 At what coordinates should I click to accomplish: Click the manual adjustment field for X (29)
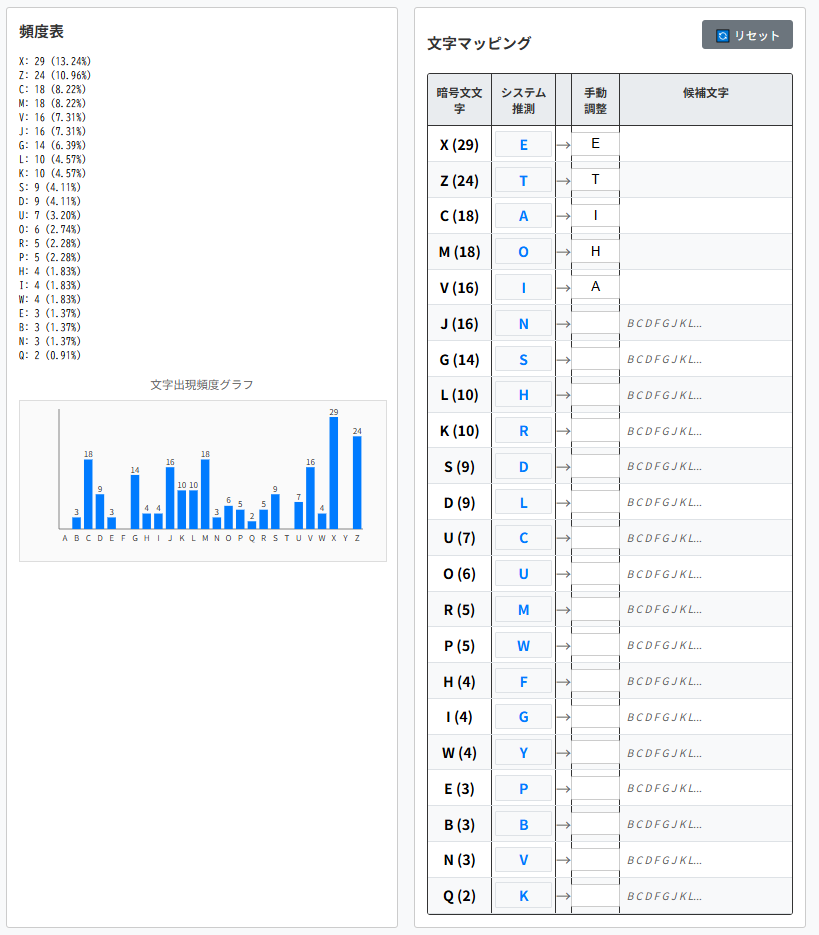click(595, 144)
